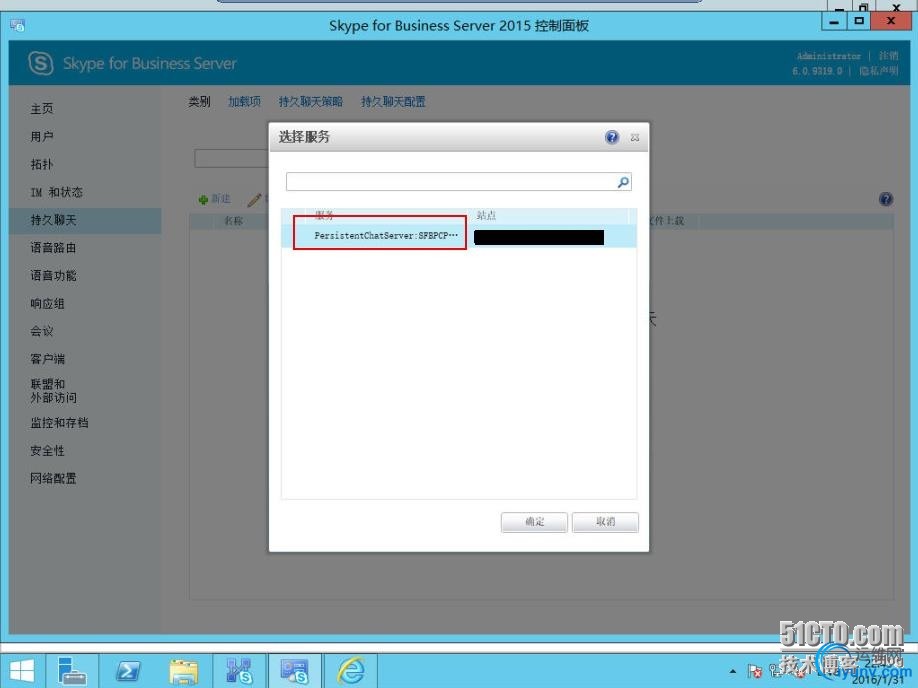
Task: Open 拓扑 in the left navigation
Action: click(42, 165)
